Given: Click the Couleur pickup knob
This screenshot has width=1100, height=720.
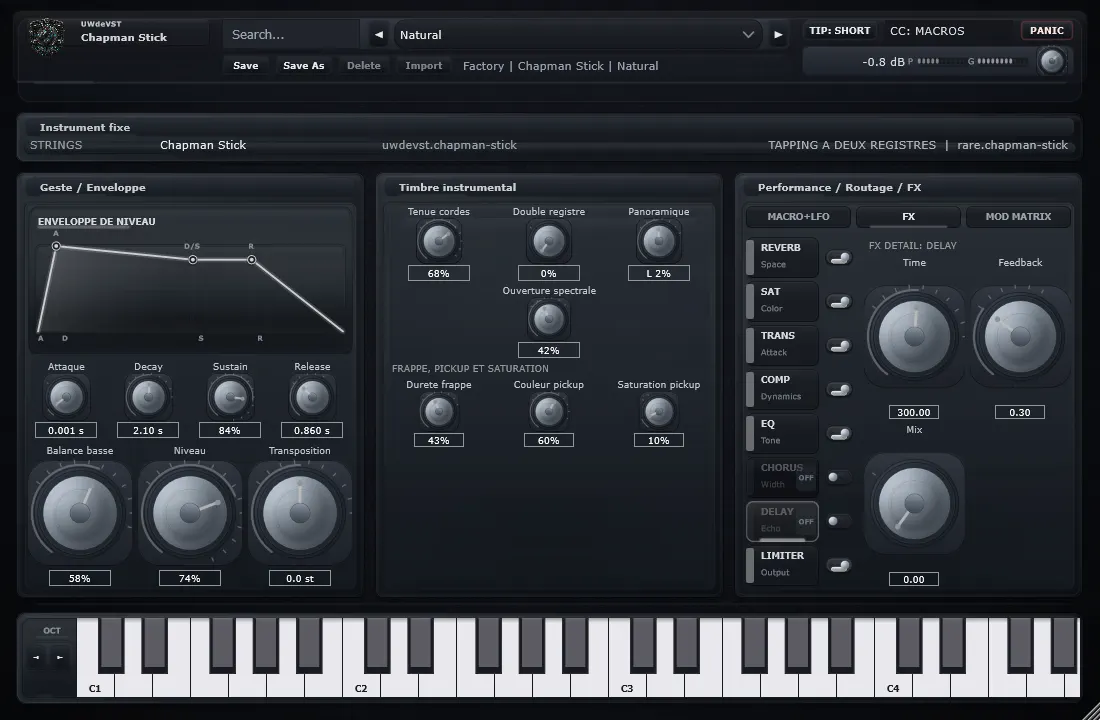Looking at the screenshot, I should coord(549,411).
